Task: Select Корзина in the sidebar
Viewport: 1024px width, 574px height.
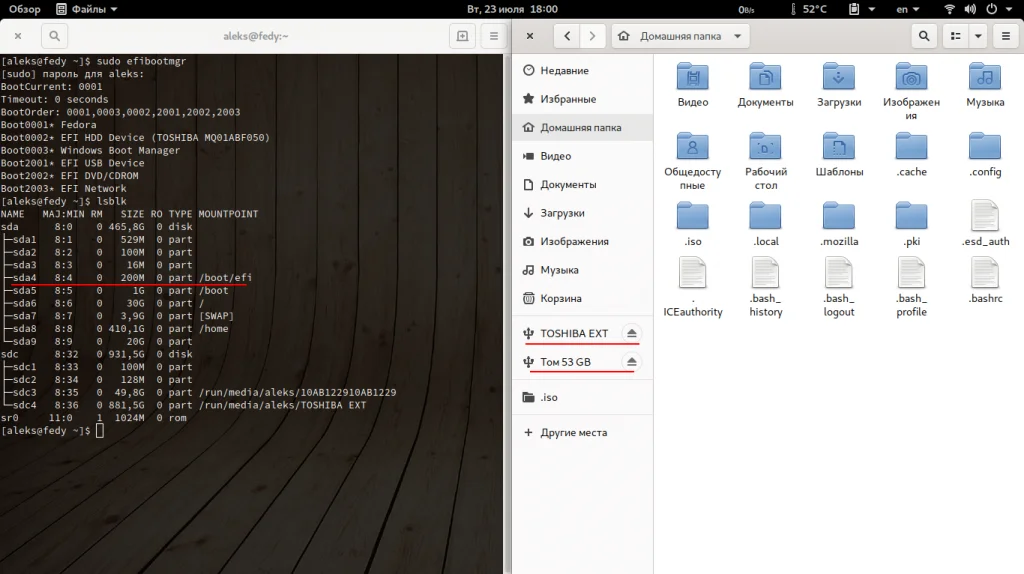Action: pyautogui.click(x=561, y=299)
